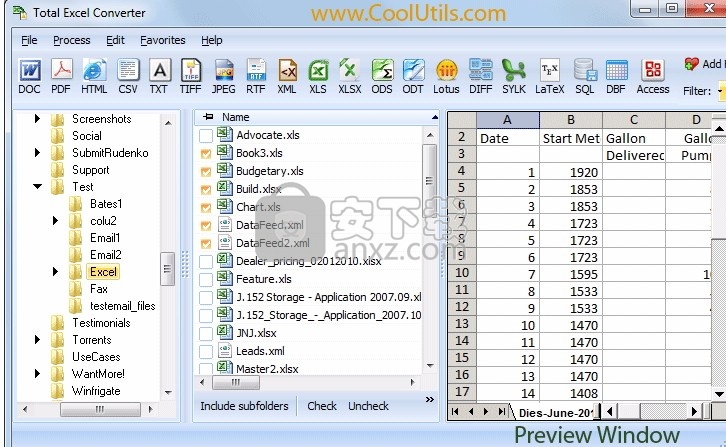Expand the SubmitRudenko folder
The image size is (726, 447).
point(37,152)
